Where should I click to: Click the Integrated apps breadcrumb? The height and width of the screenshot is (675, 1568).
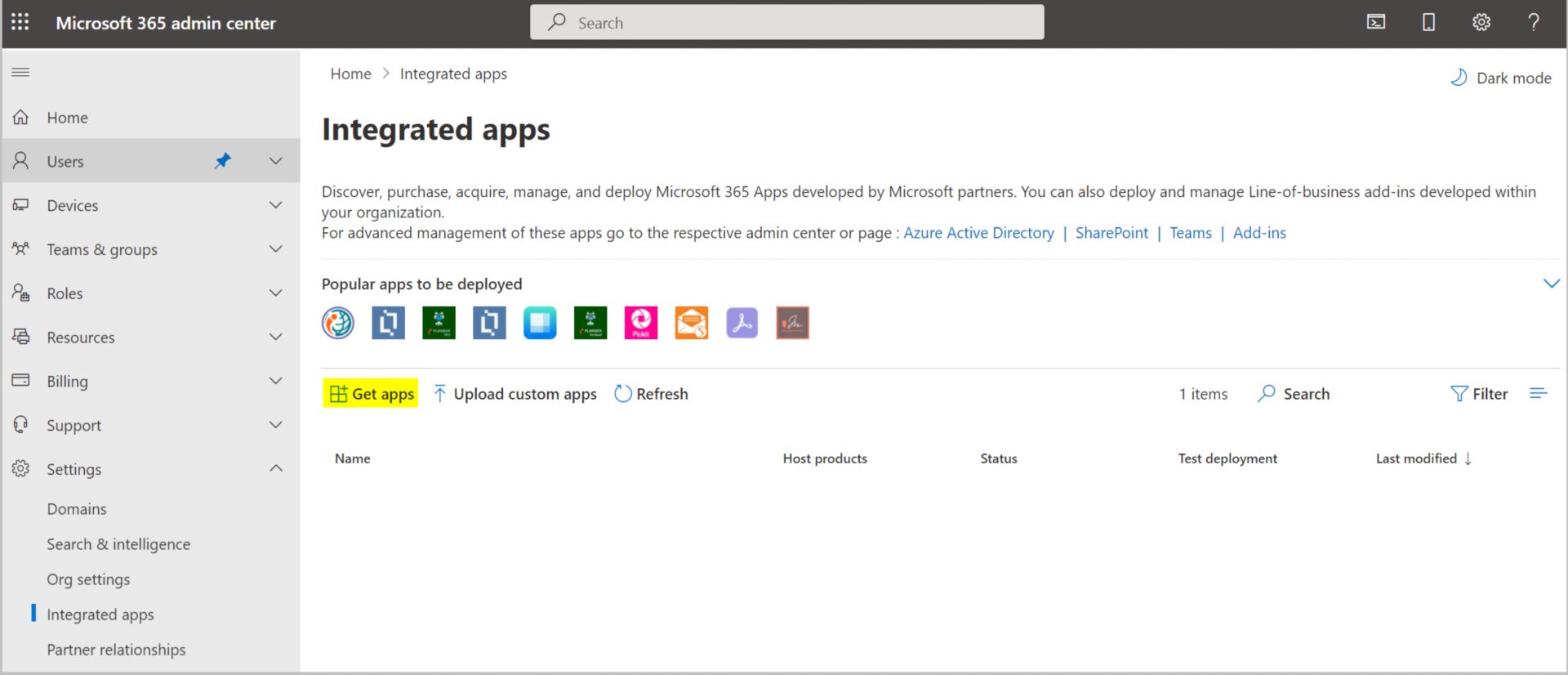[453, 74]
